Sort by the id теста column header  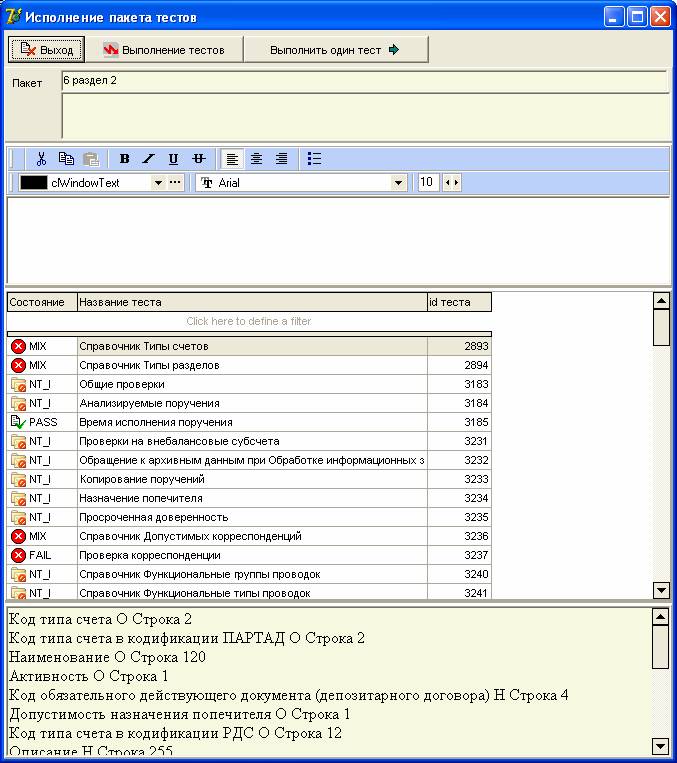tap(459, 302)
